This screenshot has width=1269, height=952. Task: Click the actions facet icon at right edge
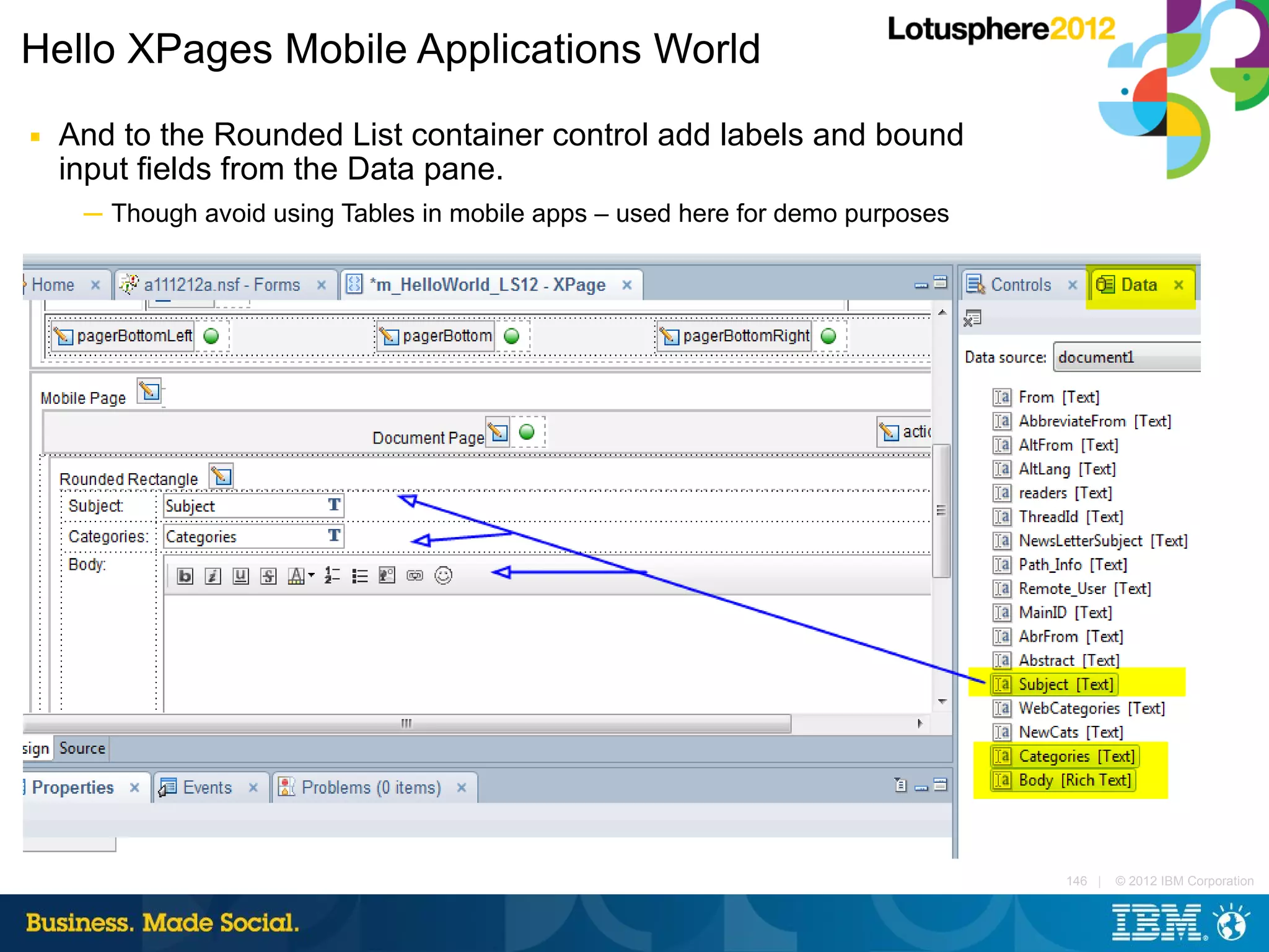tap(890, 432)
